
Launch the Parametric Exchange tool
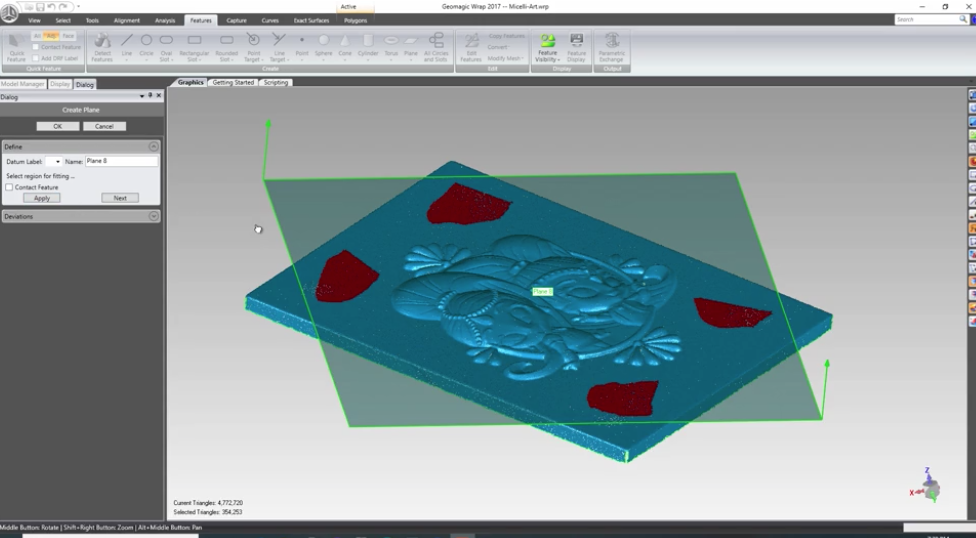[612, 47]
